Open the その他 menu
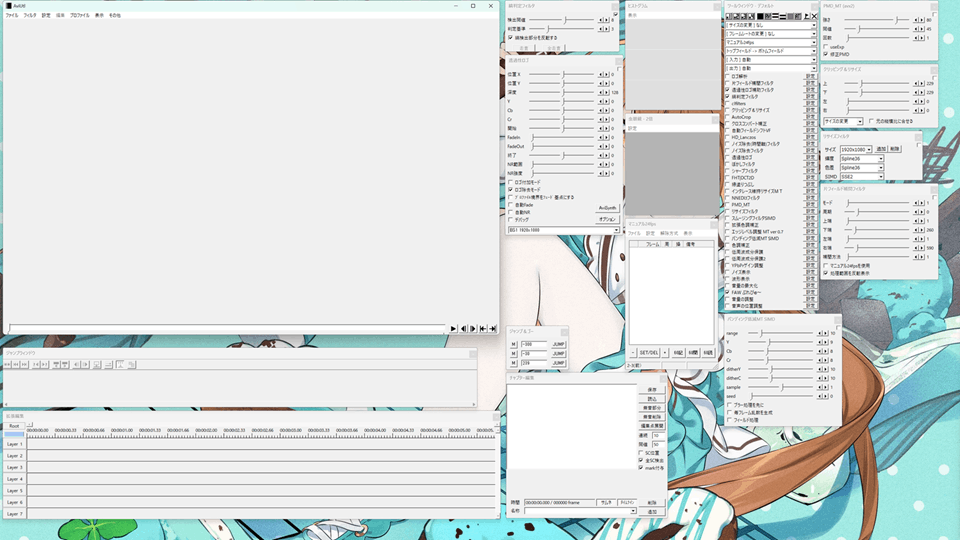960x540 pixels. 114,15
